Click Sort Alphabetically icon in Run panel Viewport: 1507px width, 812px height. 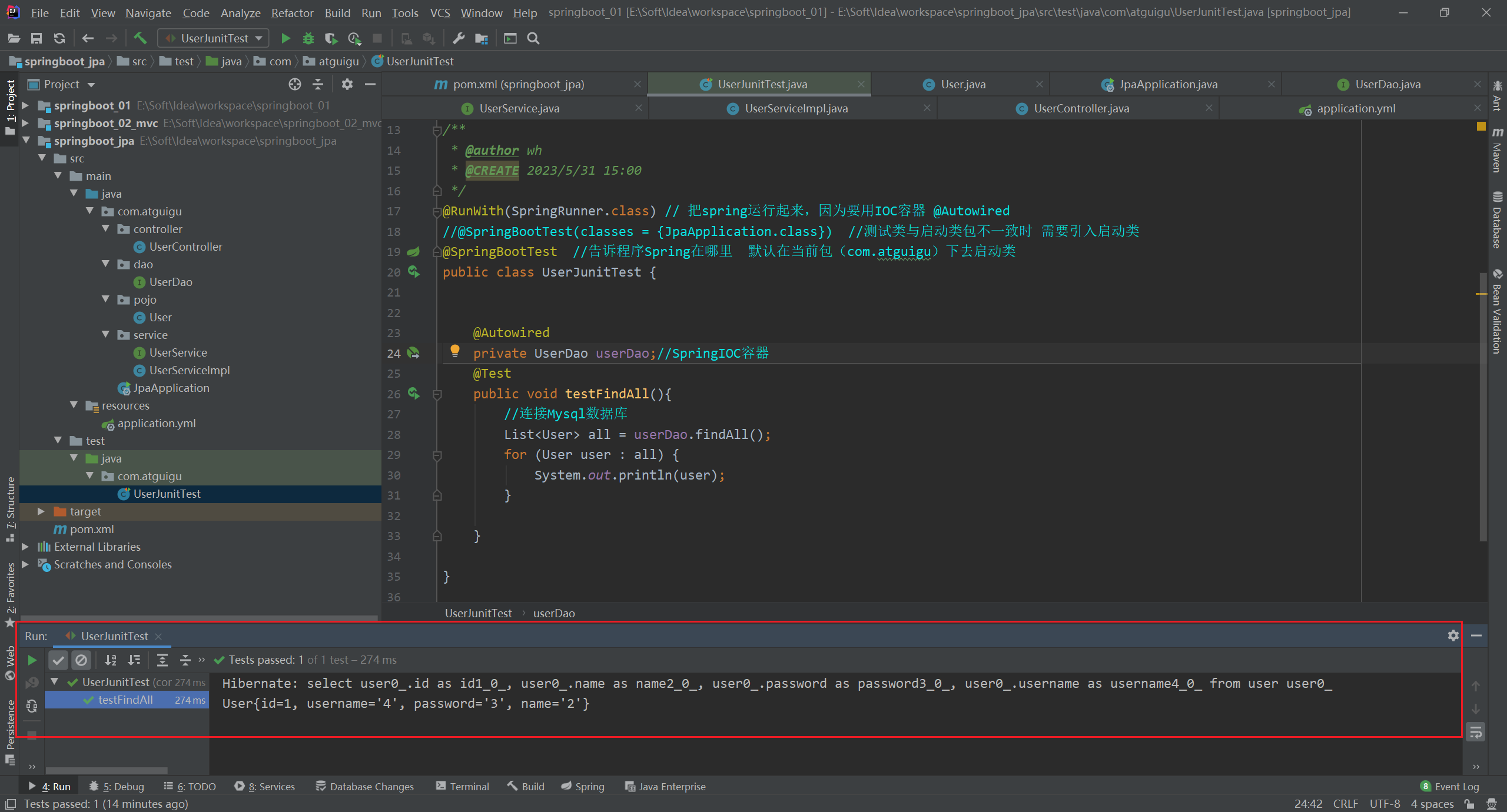[x=111, y=660]
